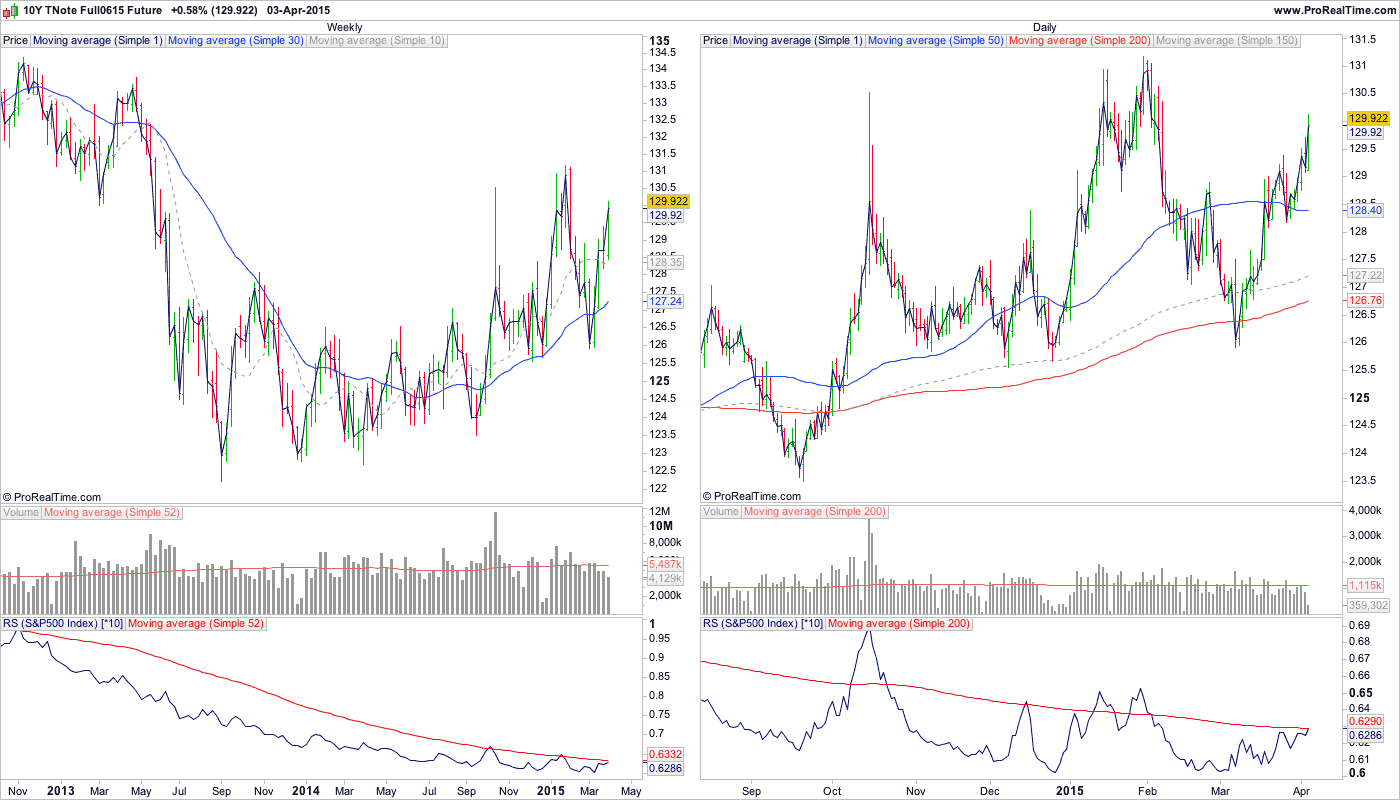Click 2015 on the Weekly time axis
This screenshot has width=1400, height=800.
(x=550, y=791)
